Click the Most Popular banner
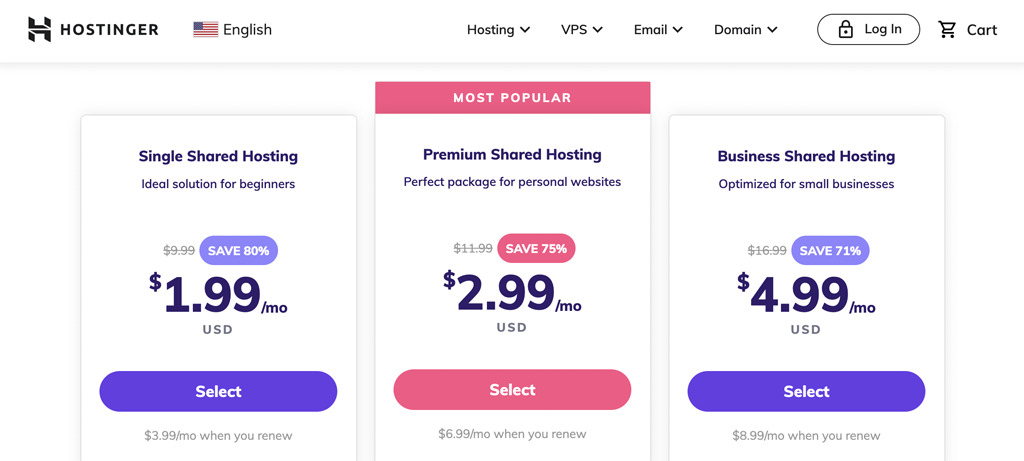Viewport: 1024px width, 461px height. (x=513, y=98)
